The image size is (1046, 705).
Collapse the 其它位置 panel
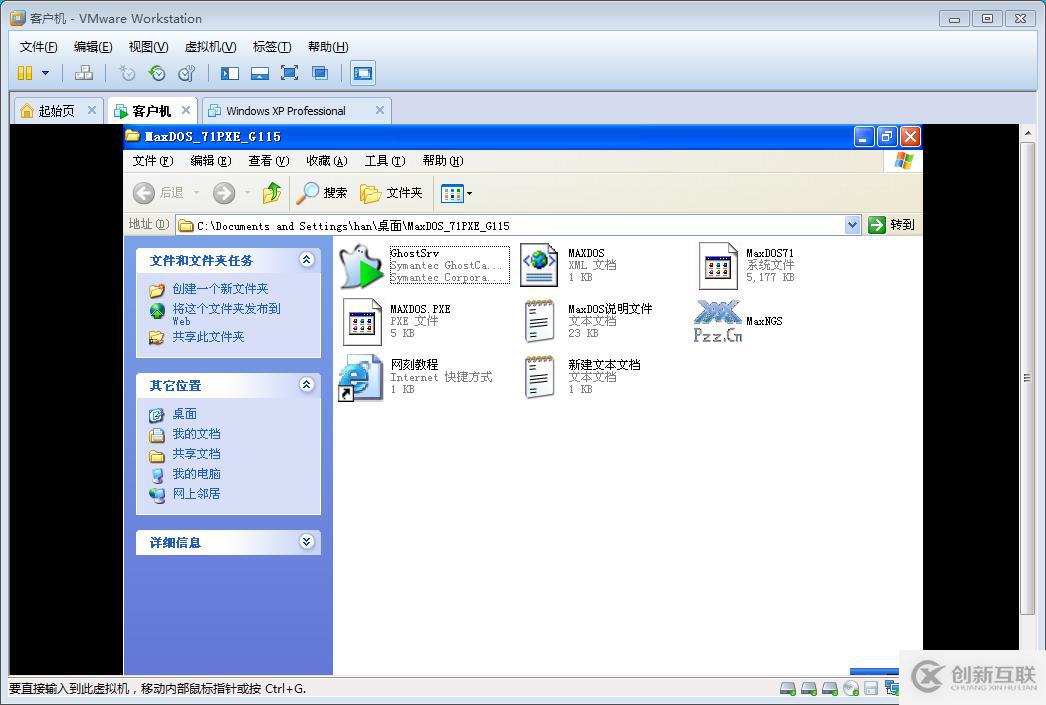click(306, 385)
